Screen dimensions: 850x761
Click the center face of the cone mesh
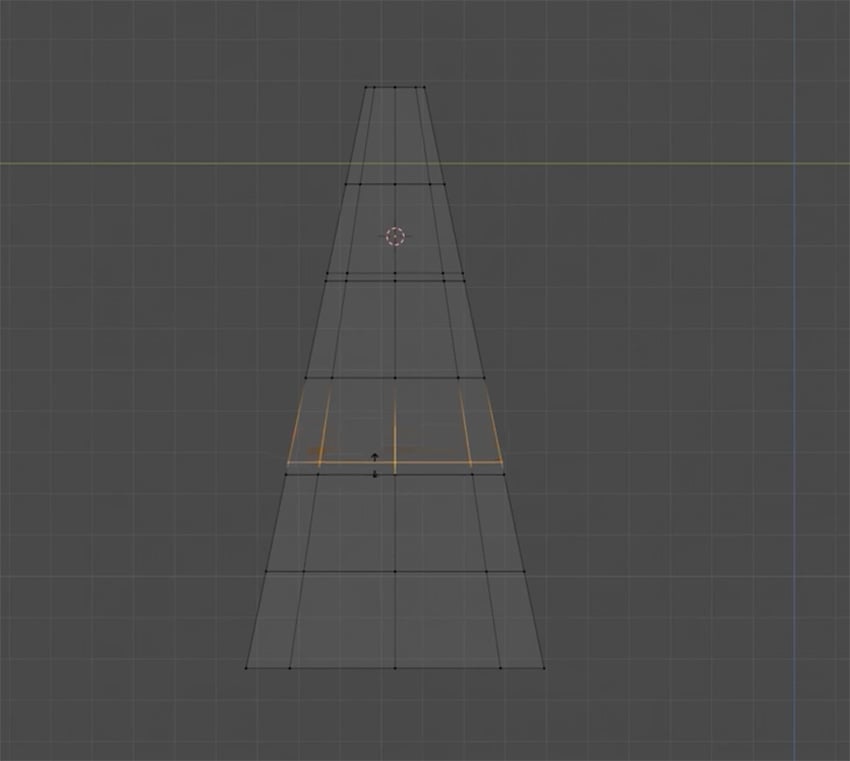(x=395, y=330)
